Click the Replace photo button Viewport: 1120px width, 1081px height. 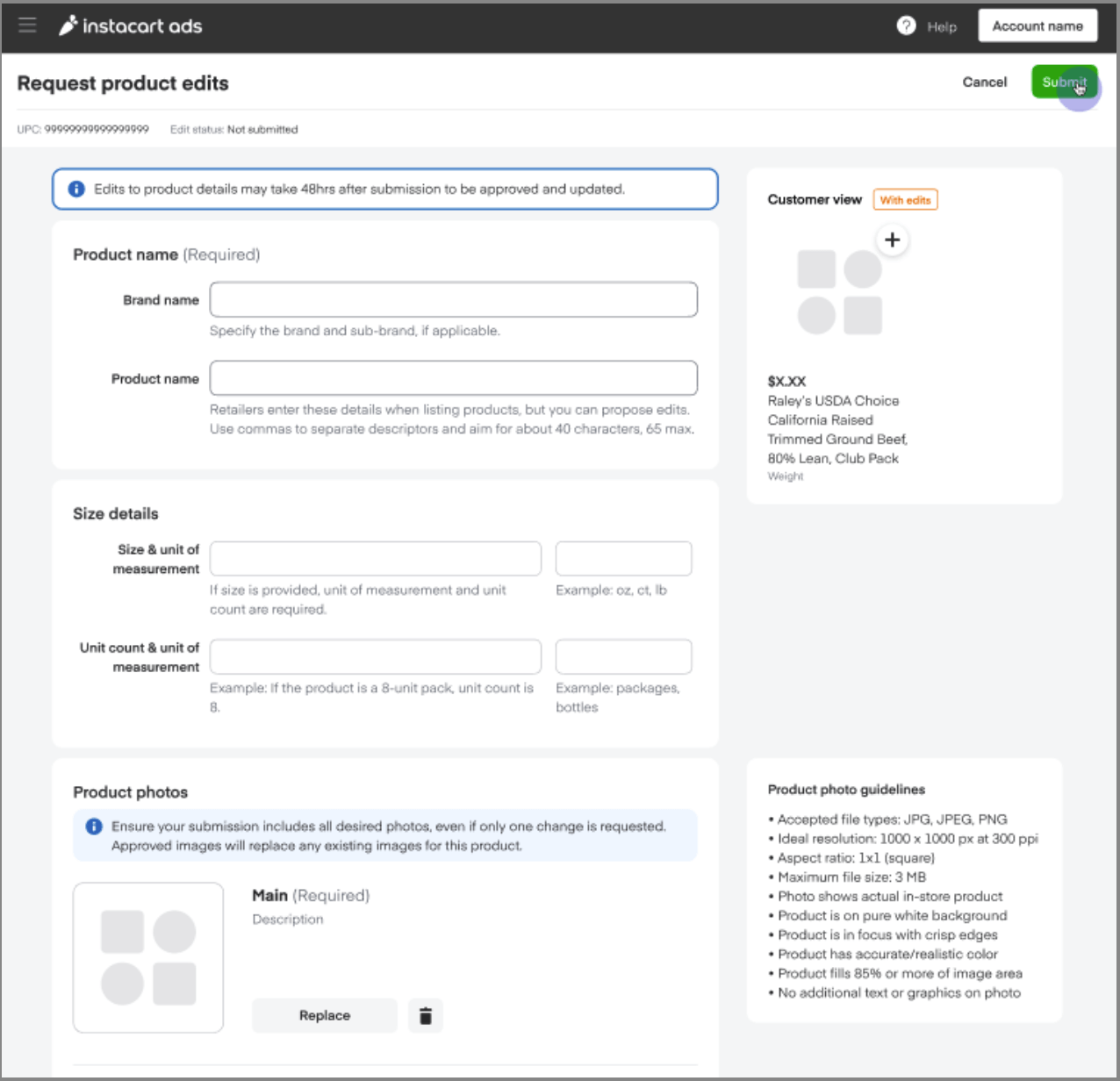click(x=325, y=1015)
